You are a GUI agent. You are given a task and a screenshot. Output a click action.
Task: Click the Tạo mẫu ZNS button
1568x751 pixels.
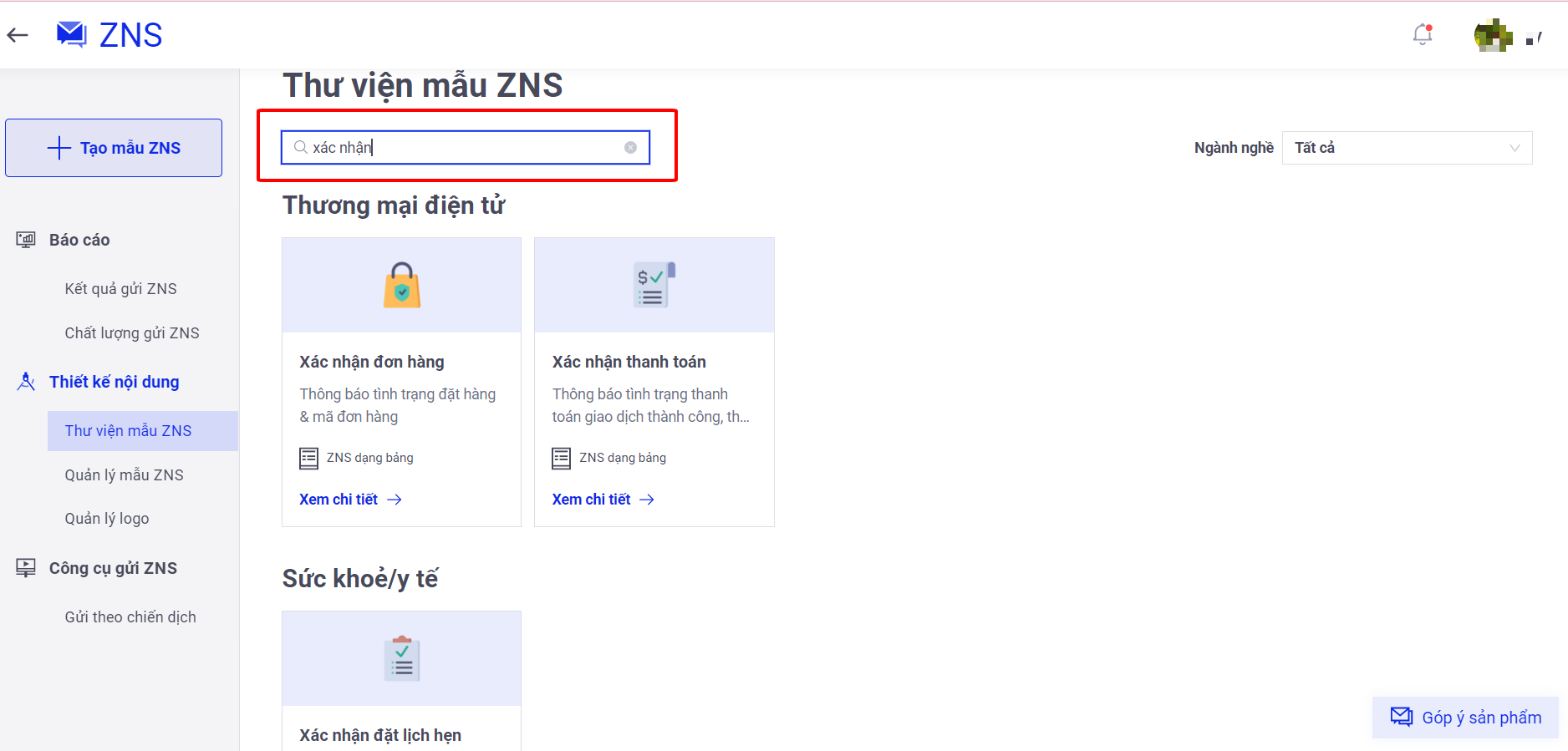[114, 148]
